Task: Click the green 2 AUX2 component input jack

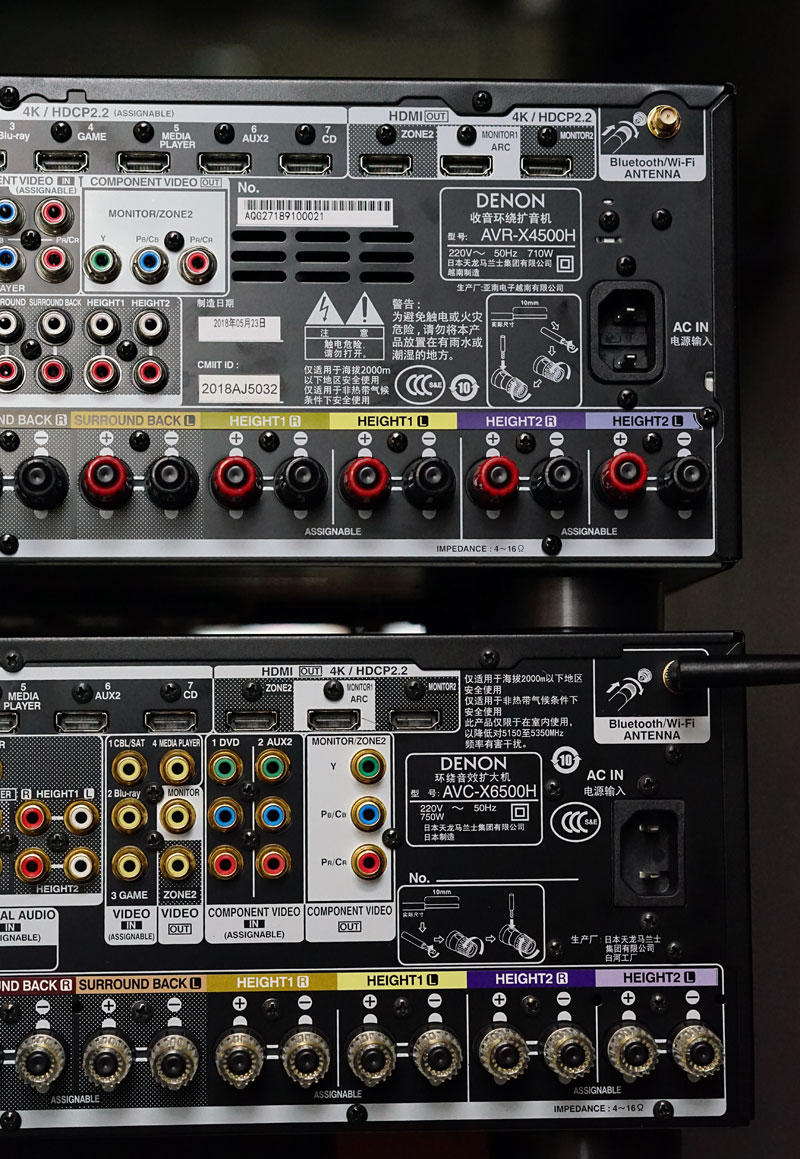Action: [273, 767]
